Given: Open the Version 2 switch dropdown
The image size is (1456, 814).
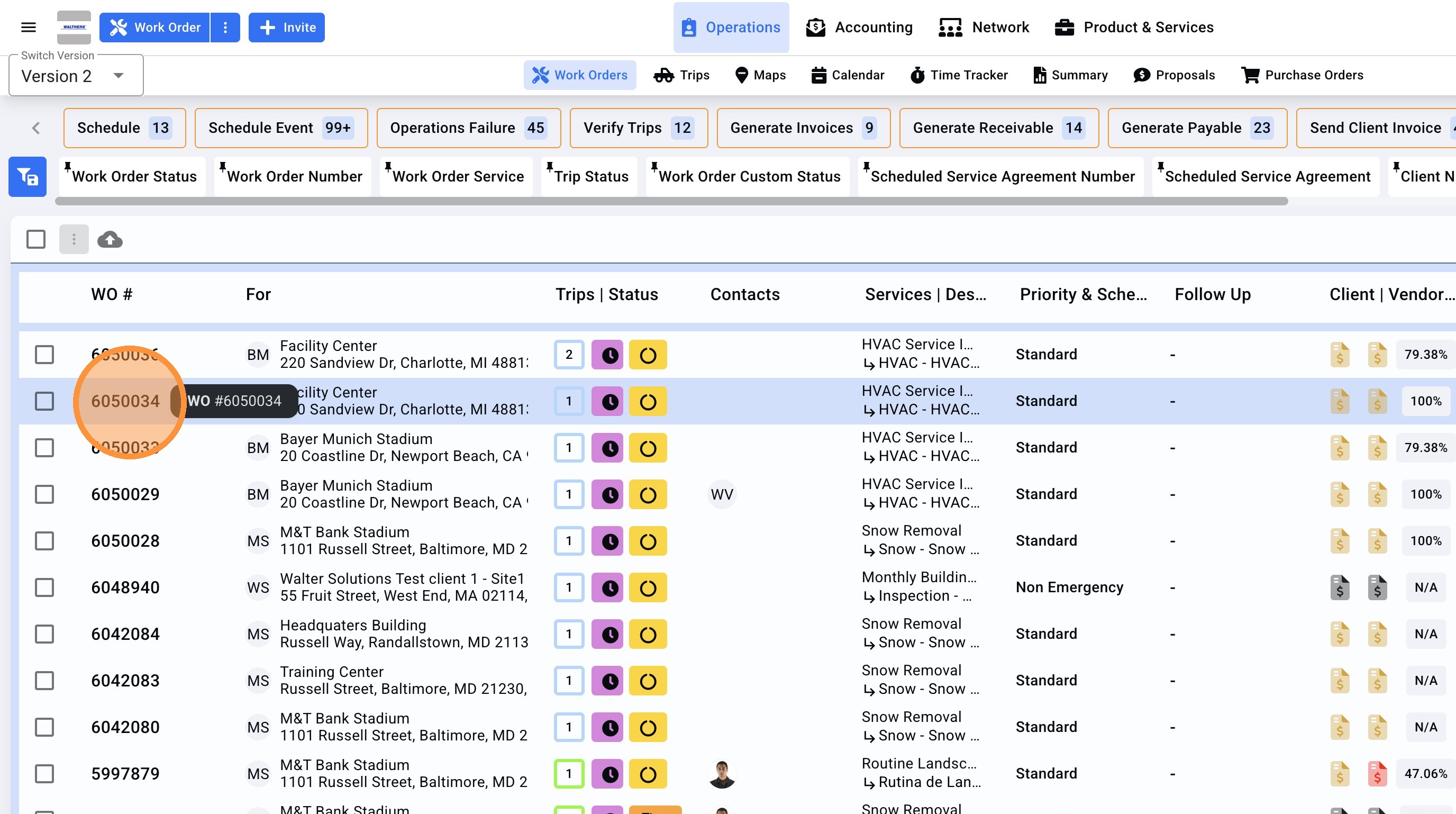Looking at the screenshot, I should pyautogui.click(x=76, y=76).
